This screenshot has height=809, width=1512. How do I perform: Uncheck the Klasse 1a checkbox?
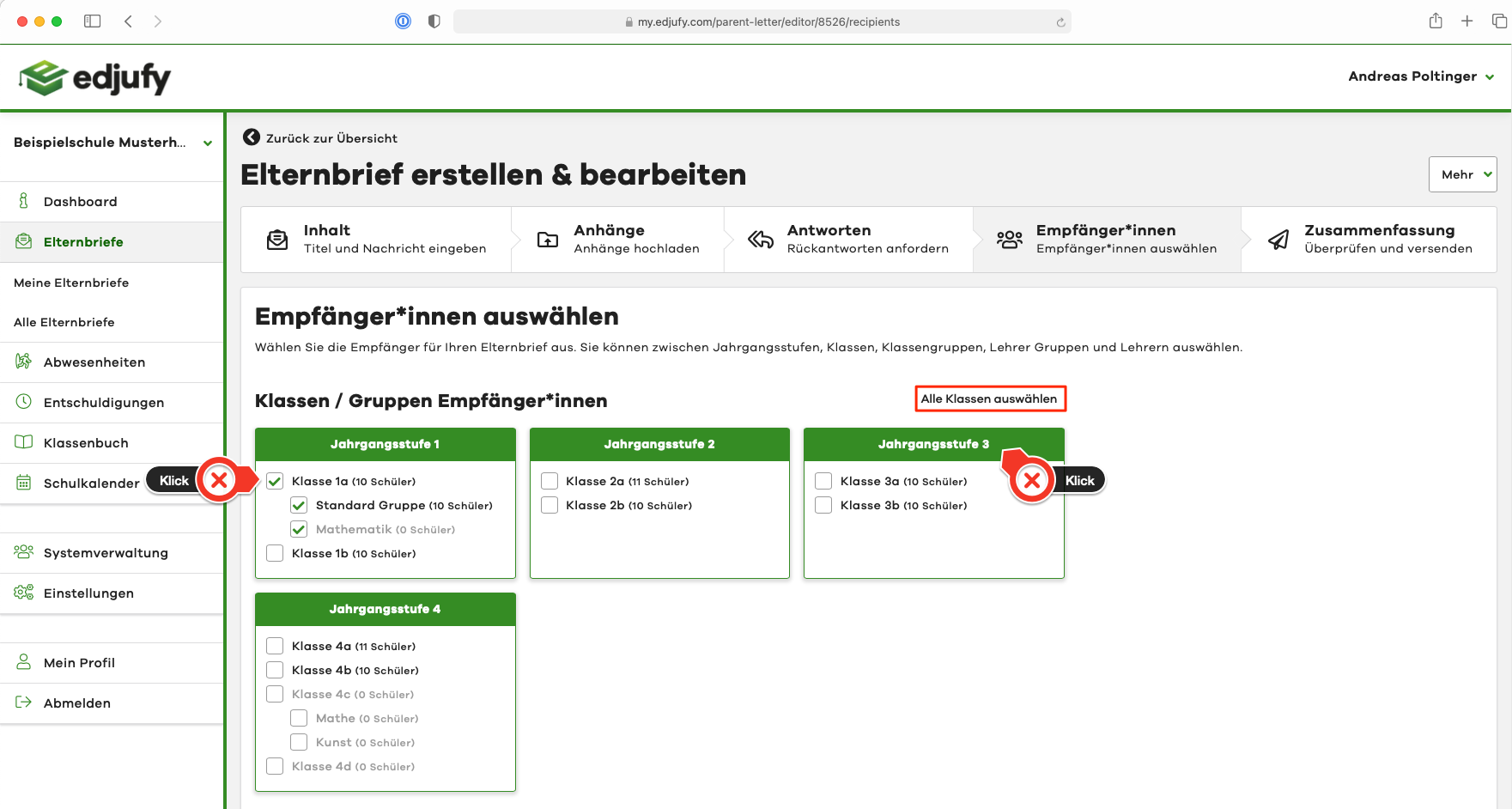coord(275,481)
